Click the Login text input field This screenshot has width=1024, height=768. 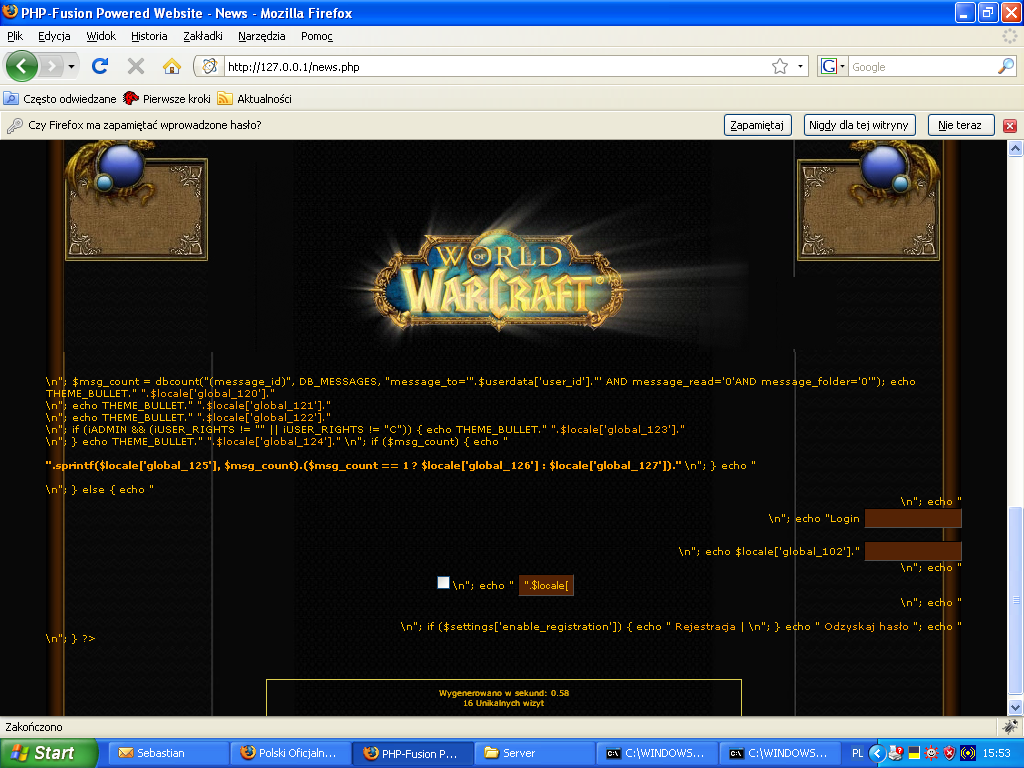pyautogui.click(x=912, y=518)
